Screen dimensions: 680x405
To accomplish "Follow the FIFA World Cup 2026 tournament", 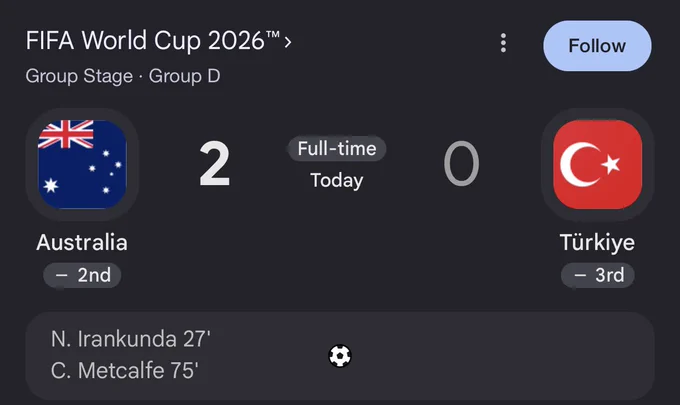I will pyautogui.click(x=597, y=46).
